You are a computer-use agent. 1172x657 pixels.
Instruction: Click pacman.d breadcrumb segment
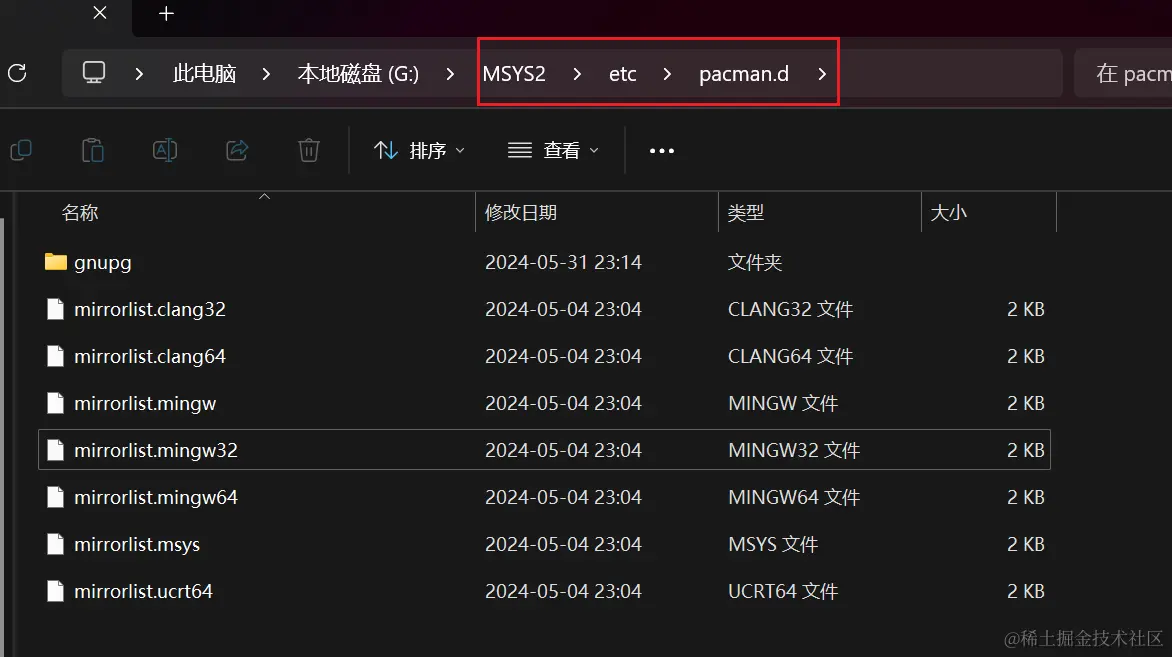(x=744, y=74)
